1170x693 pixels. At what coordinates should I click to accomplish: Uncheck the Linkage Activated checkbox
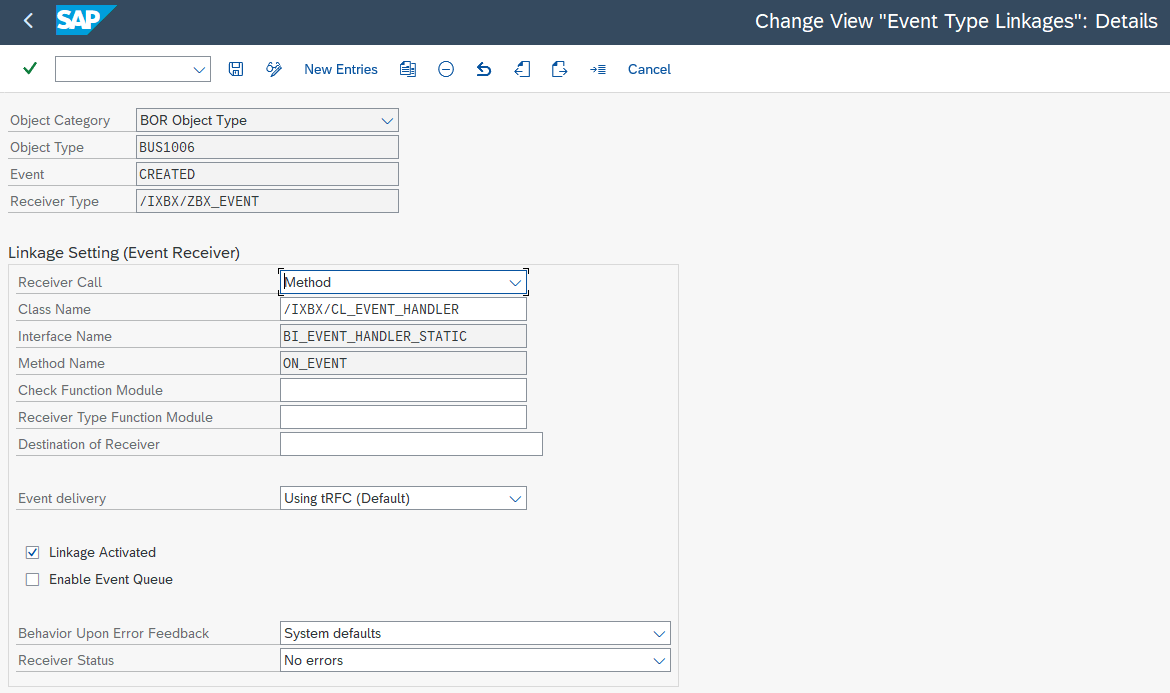pos(33,552)
